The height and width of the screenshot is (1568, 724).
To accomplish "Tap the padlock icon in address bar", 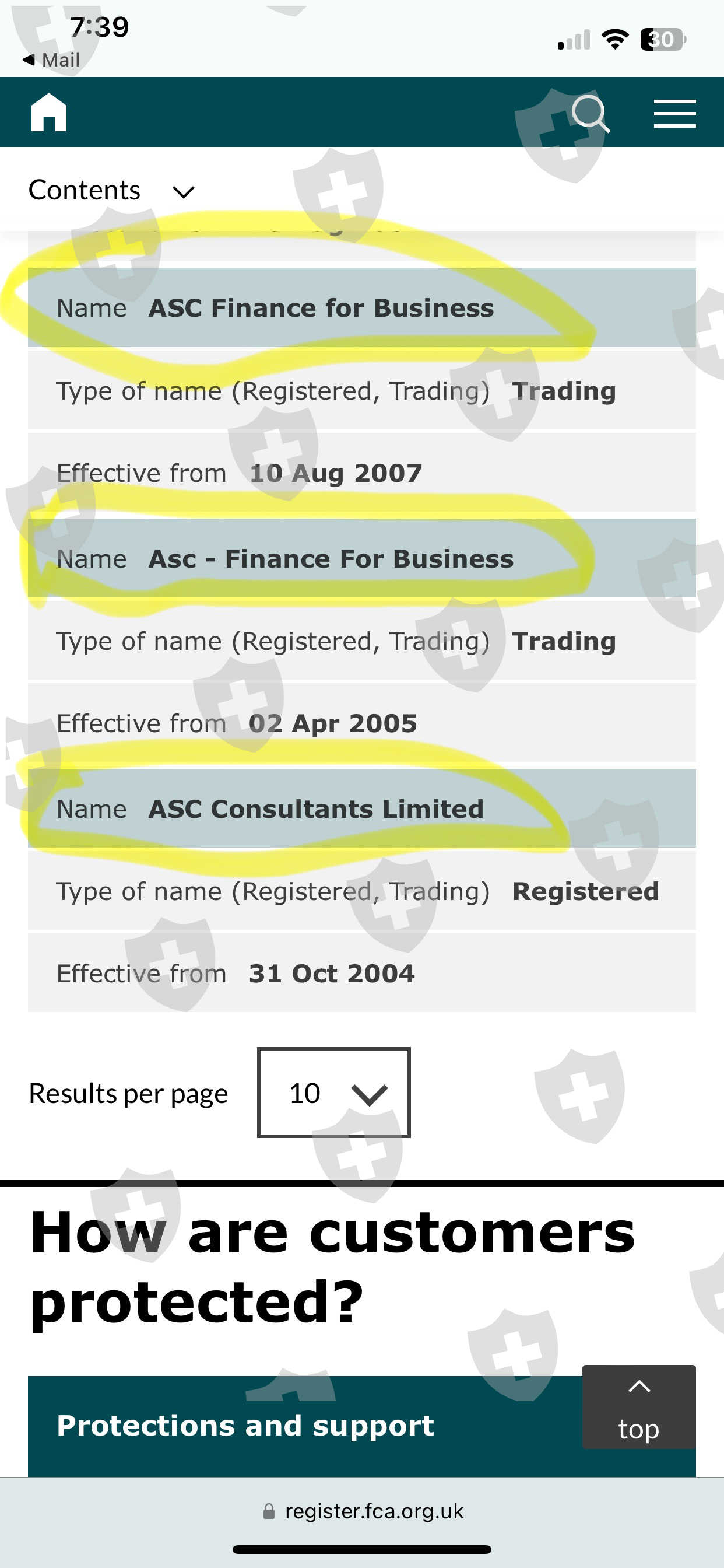I will click(x=268, y=1511).
